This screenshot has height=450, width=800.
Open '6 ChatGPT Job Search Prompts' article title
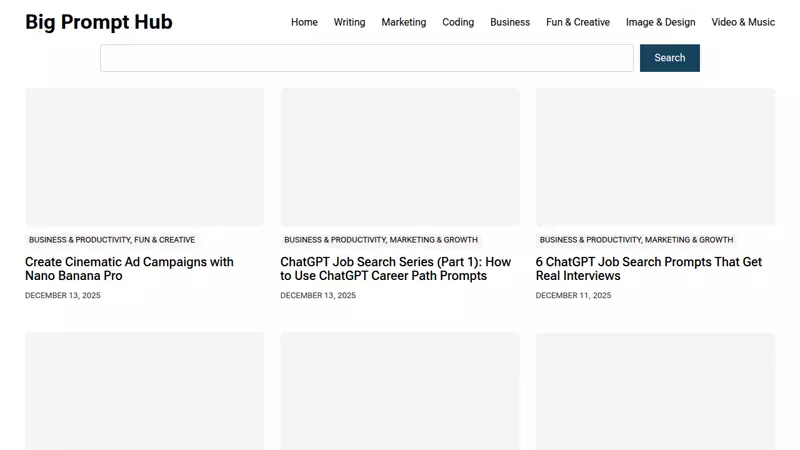tap(648, 269)
